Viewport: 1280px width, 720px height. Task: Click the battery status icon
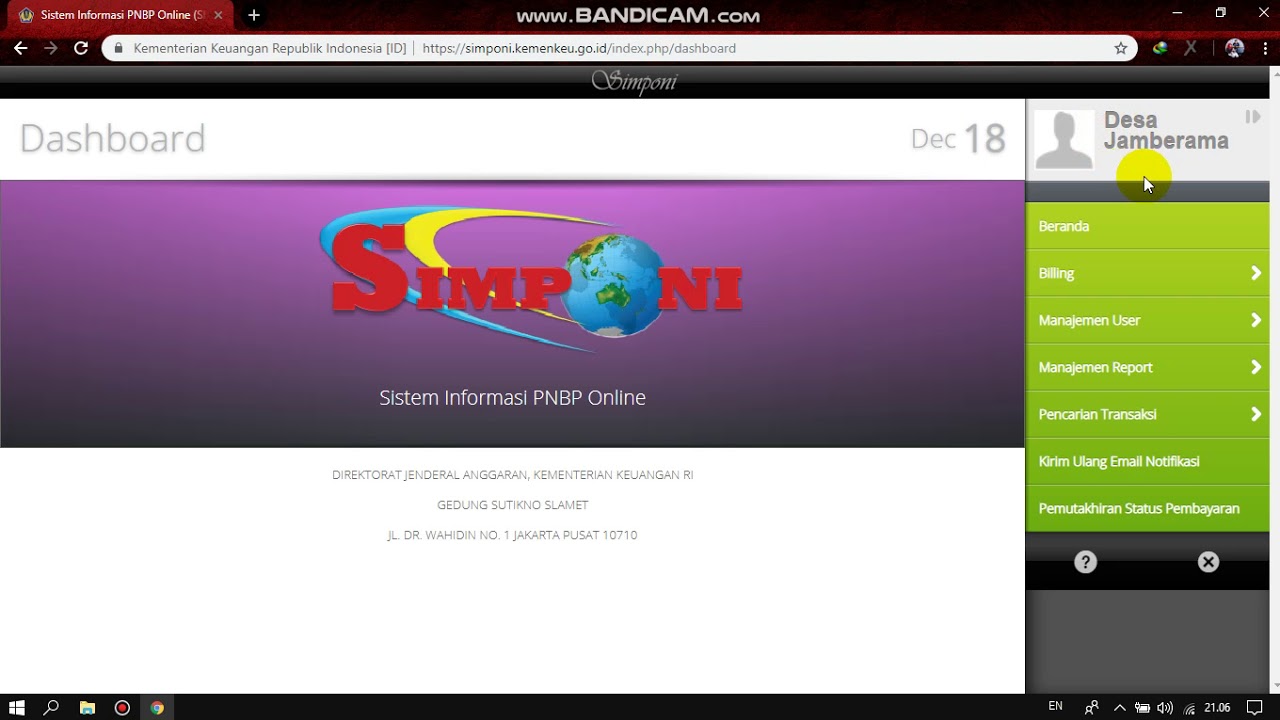click(1142, 707)
